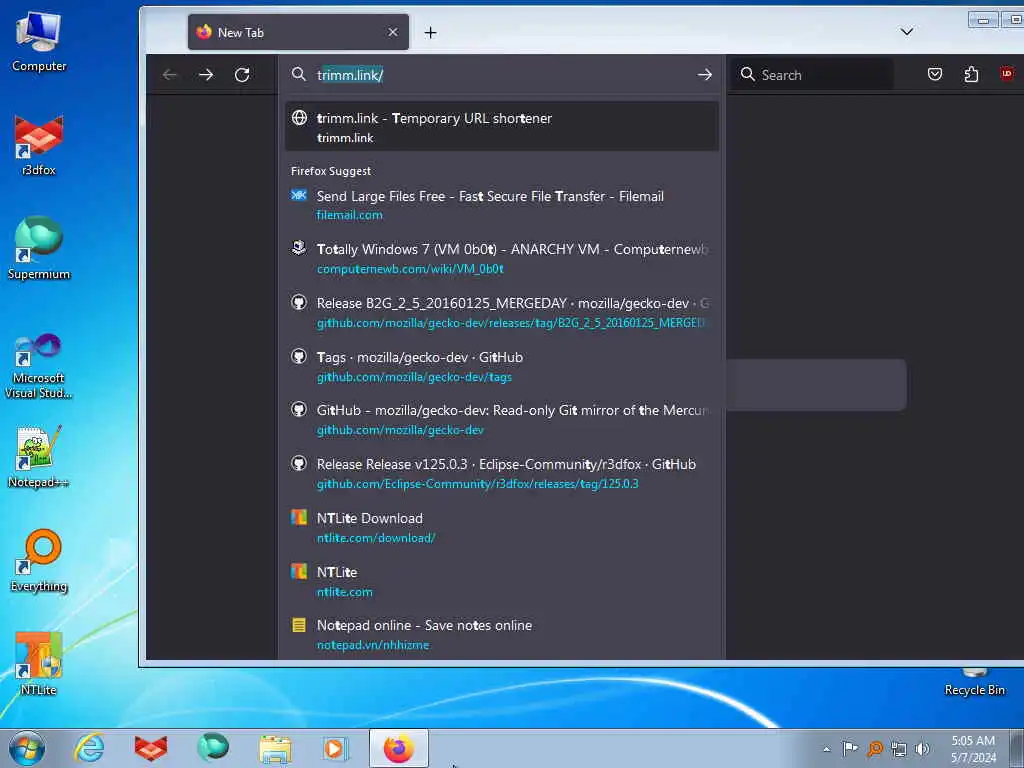Click the browser forward arrow
The height and width of the screenshot is (768, 1024).
click(x=206, y=75)
